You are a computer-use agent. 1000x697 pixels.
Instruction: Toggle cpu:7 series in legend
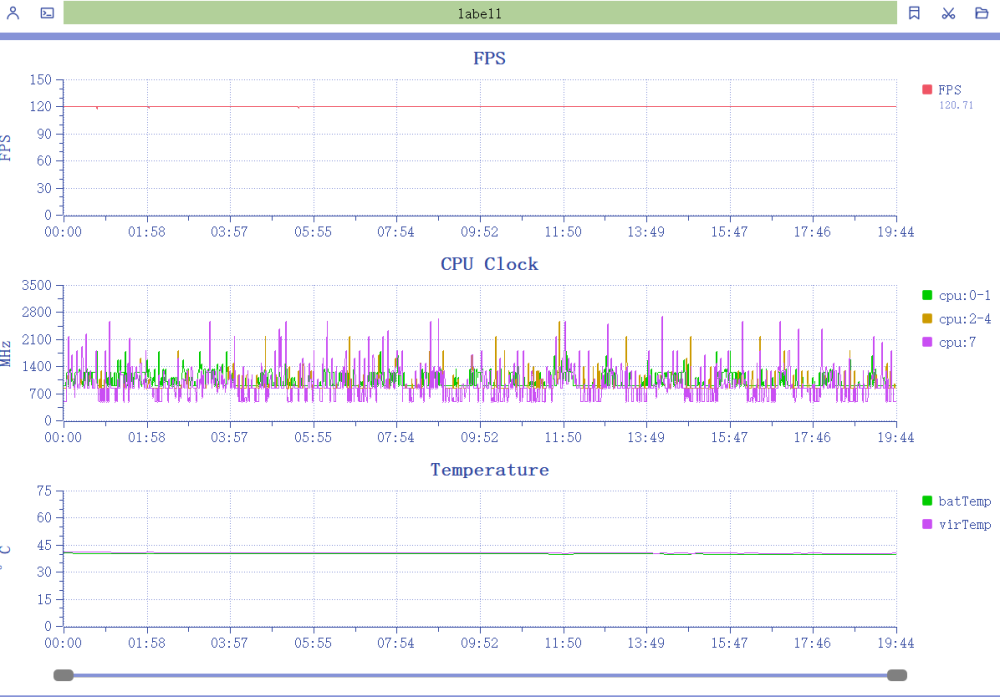pos(949,342)
